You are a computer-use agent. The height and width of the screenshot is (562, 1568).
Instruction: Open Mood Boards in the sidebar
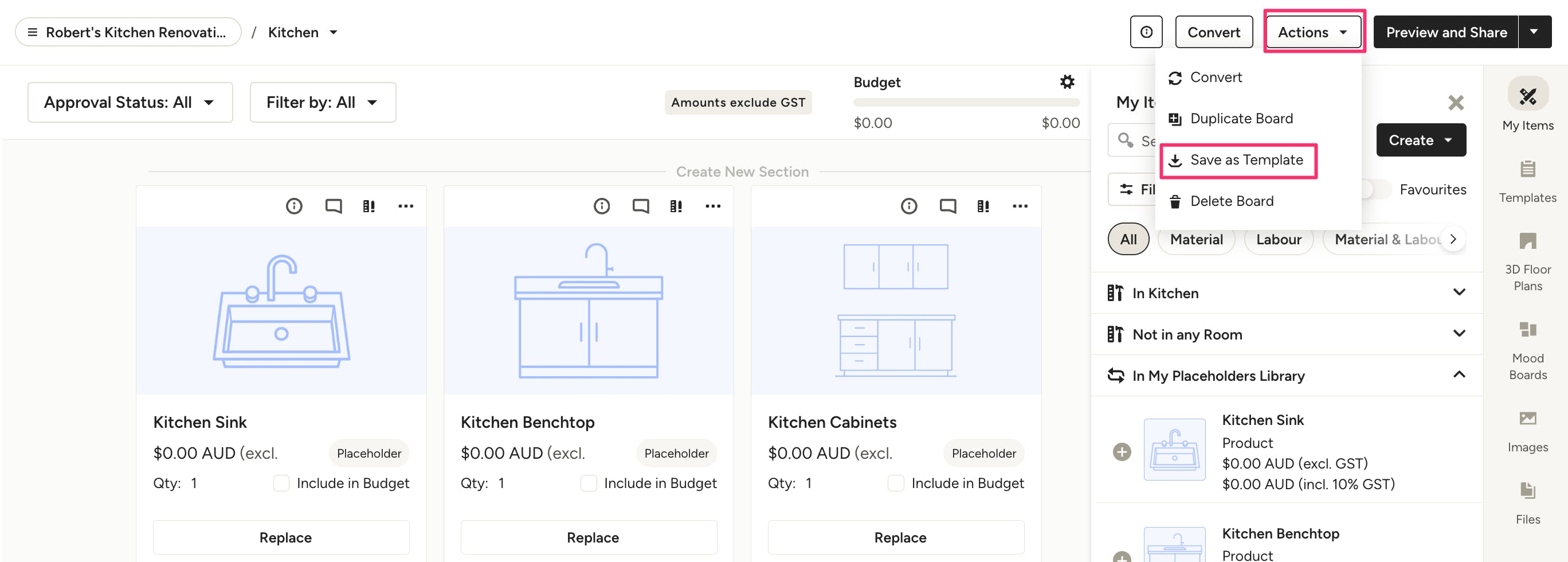pos(1527,352)
